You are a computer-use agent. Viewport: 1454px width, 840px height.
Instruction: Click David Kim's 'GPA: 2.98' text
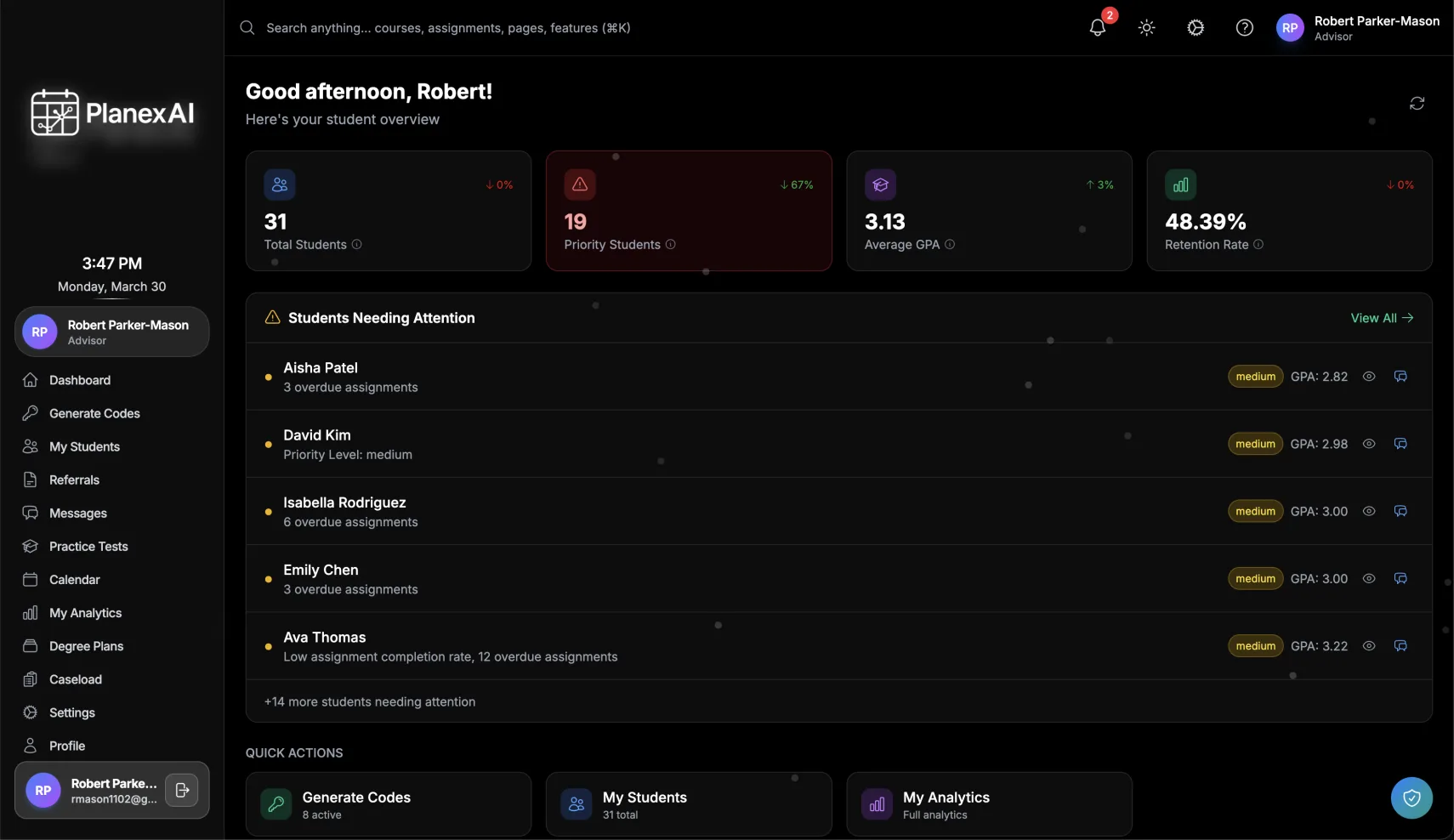pos(1319,444)
